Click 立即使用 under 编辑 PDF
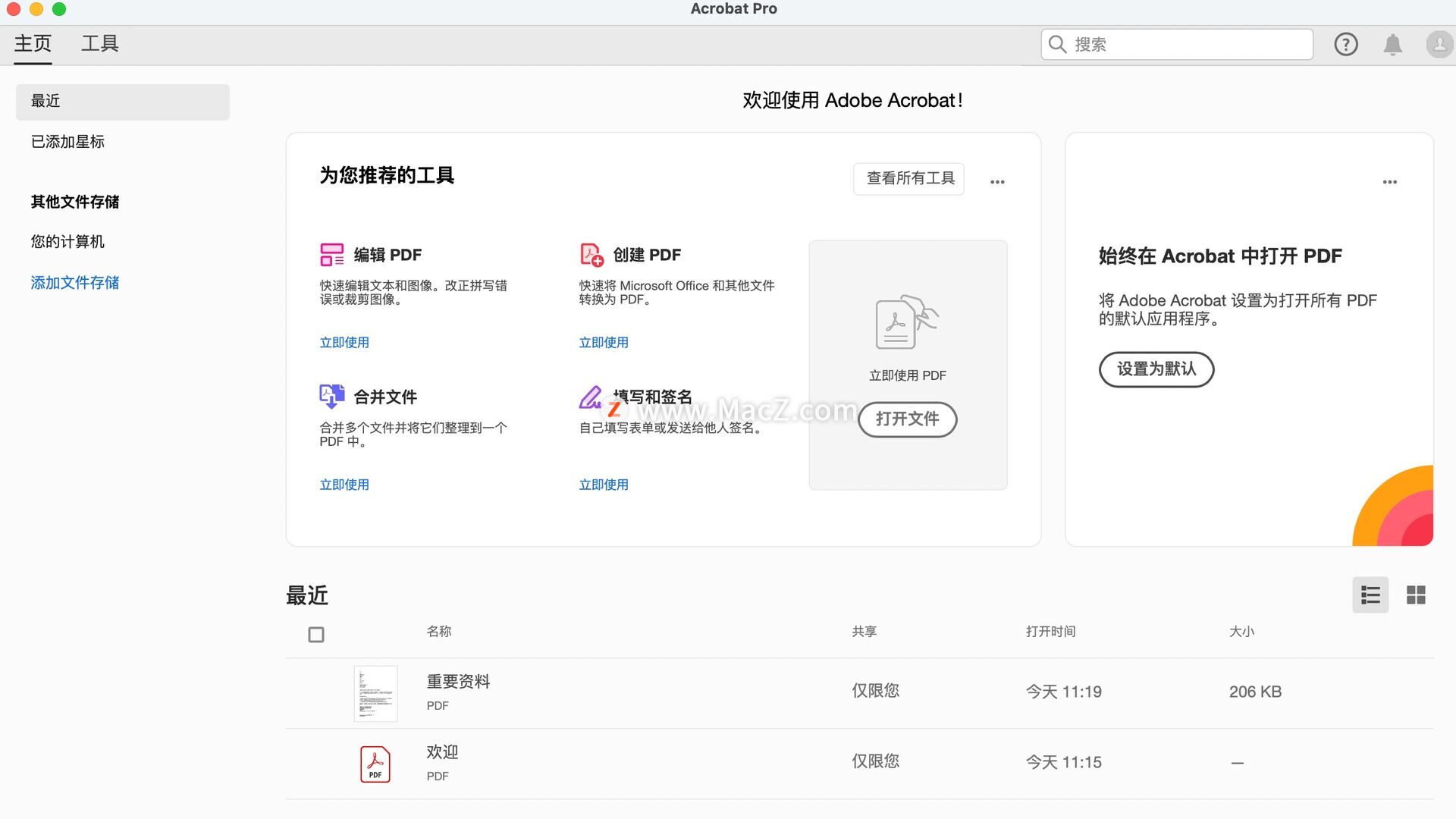This screenshot has width=1456, height=819. point(344,343)
